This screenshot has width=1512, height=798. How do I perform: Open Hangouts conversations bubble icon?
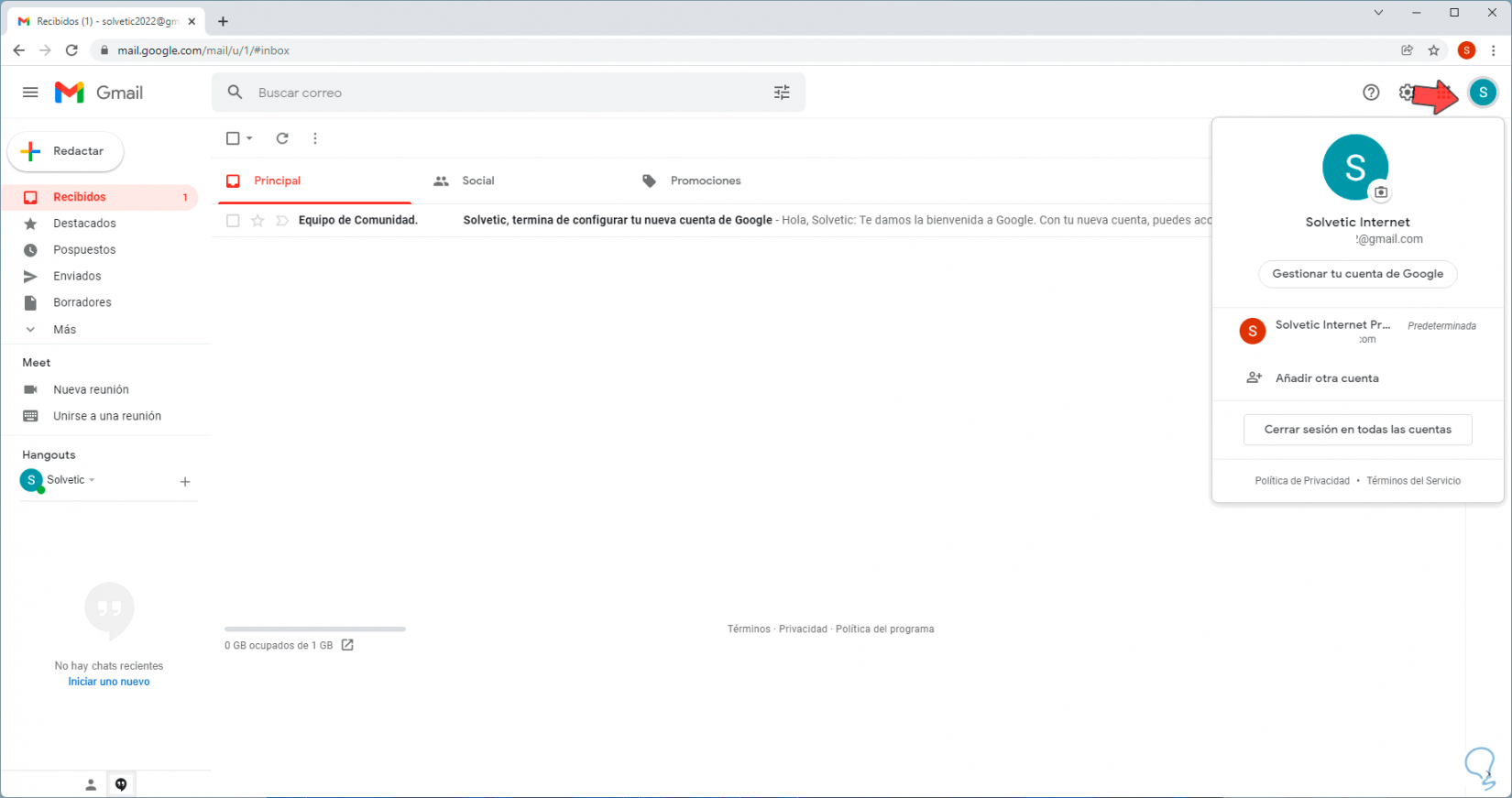pos(121,784)
